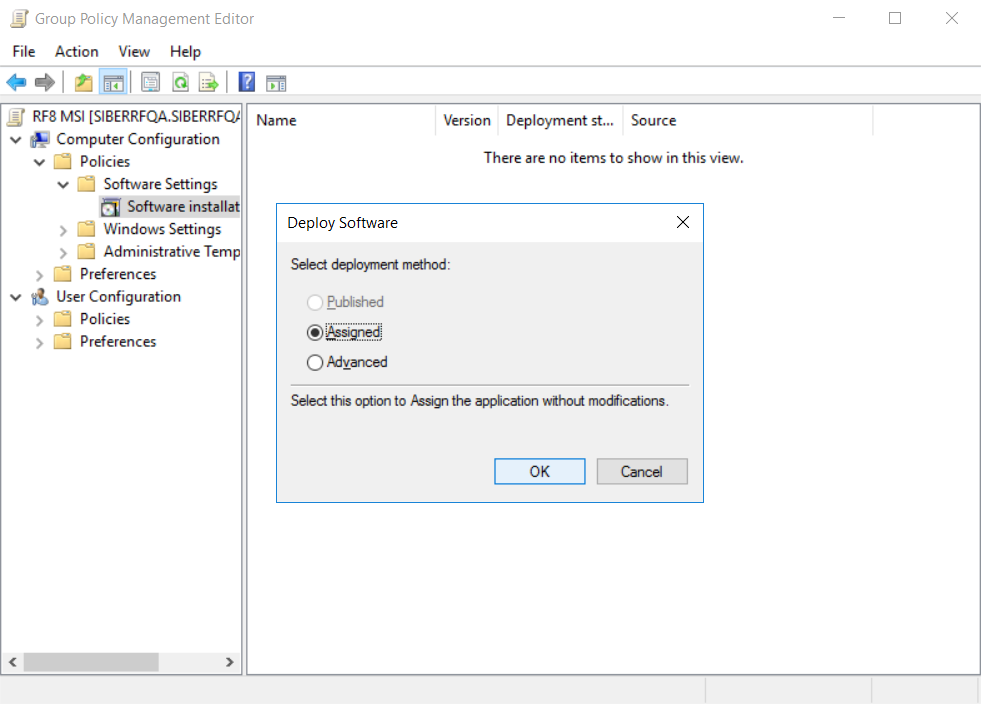This screenshot has height=704, width=981.
Task: Select the Advanced deployment radio button
Action: coord(315,362)
